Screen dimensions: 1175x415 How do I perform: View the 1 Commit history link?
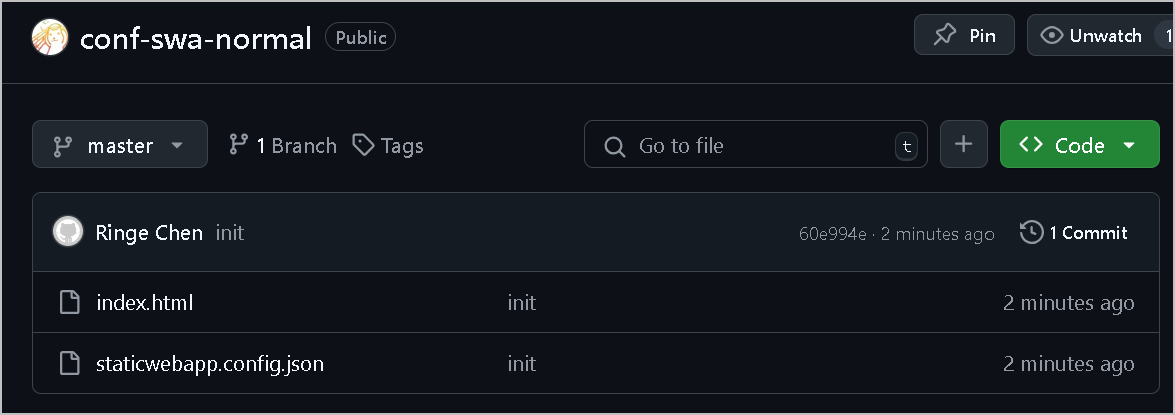click(1088, 233)
